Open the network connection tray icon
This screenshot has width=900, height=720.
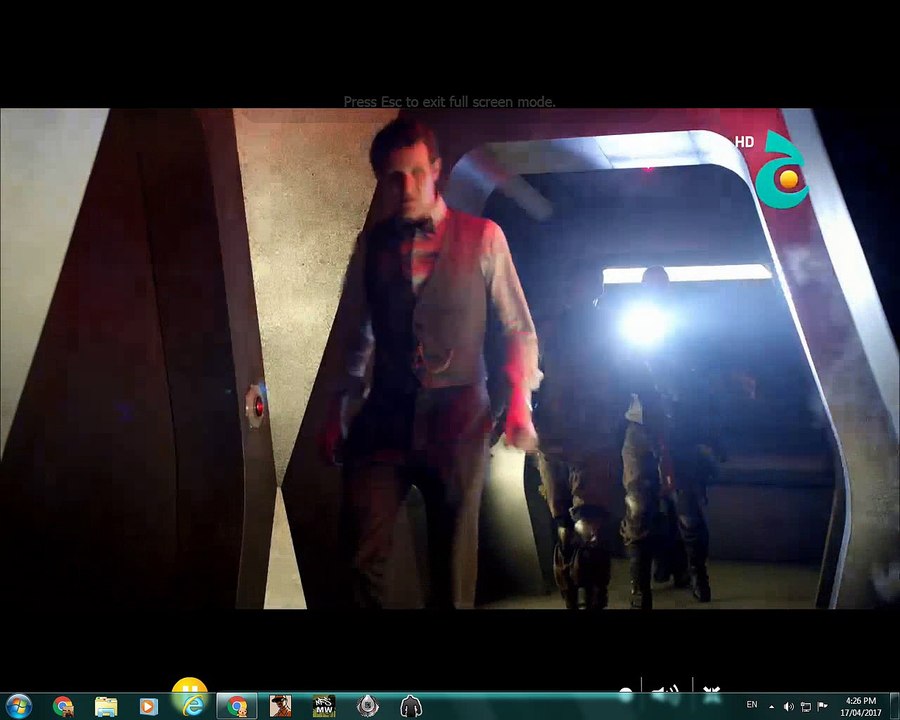(x=806, y=707)
